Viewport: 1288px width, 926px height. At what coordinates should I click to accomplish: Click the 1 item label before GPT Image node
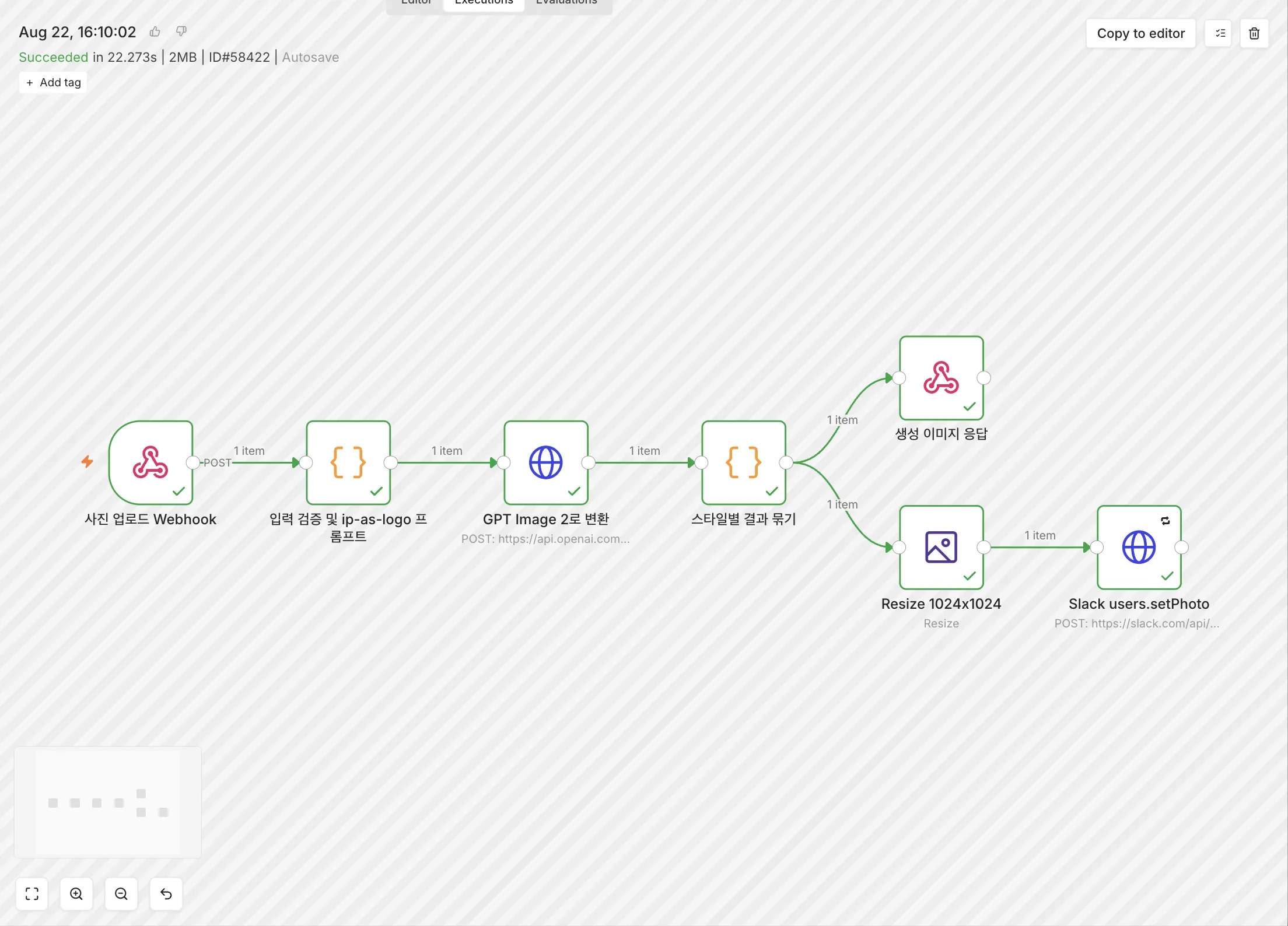[x=447, y=451]
